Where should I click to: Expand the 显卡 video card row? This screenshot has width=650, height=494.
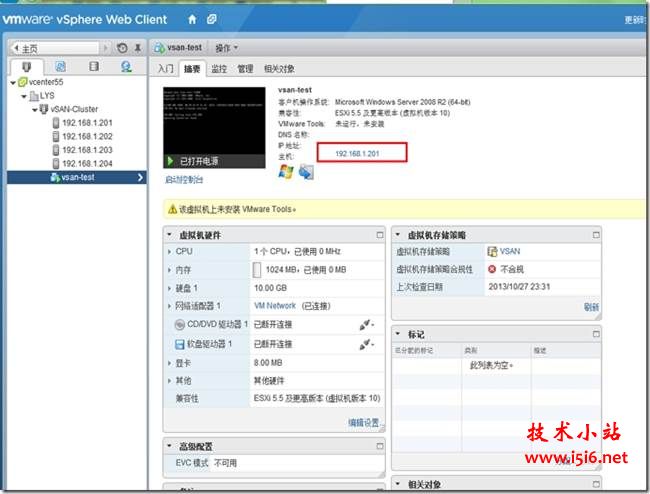169,363
